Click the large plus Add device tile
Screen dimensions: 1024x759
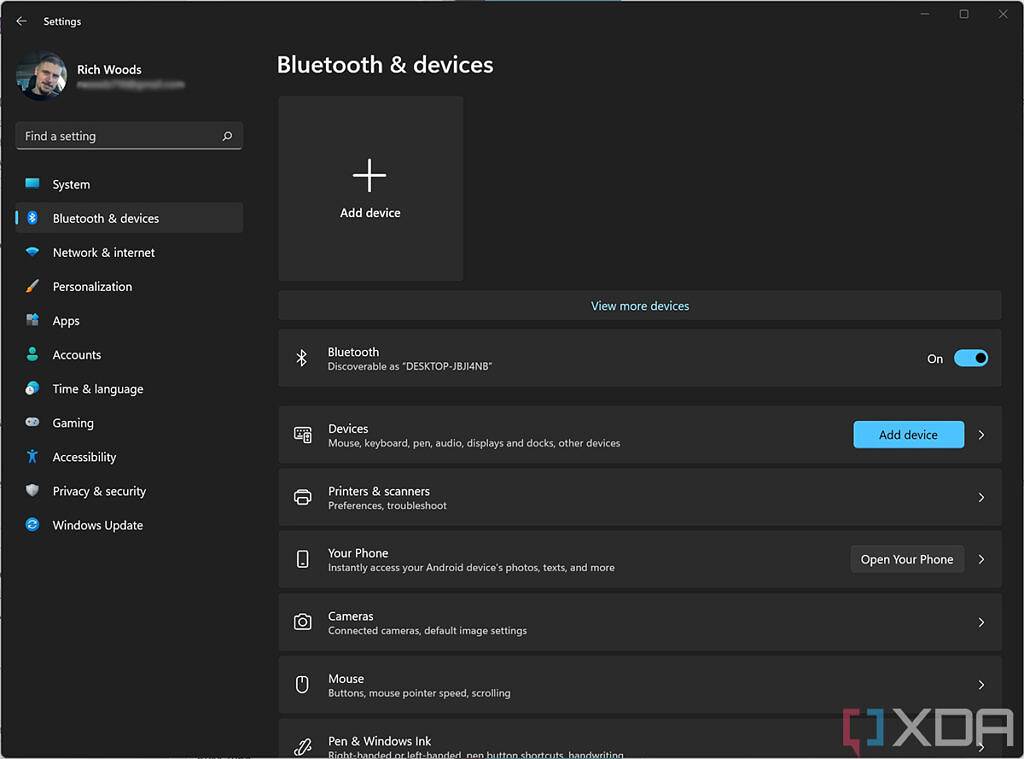[370, 188]
